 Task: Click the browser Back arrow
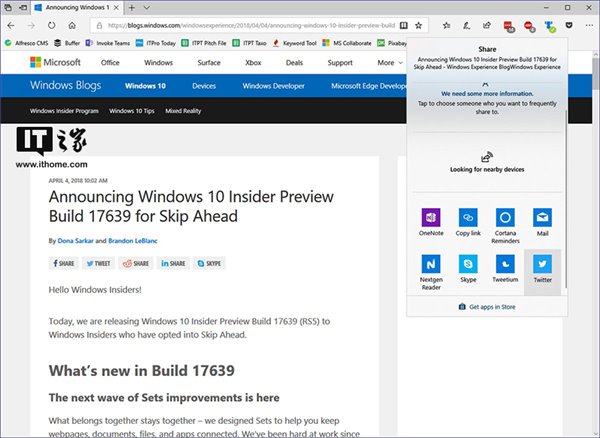[11, 26]
